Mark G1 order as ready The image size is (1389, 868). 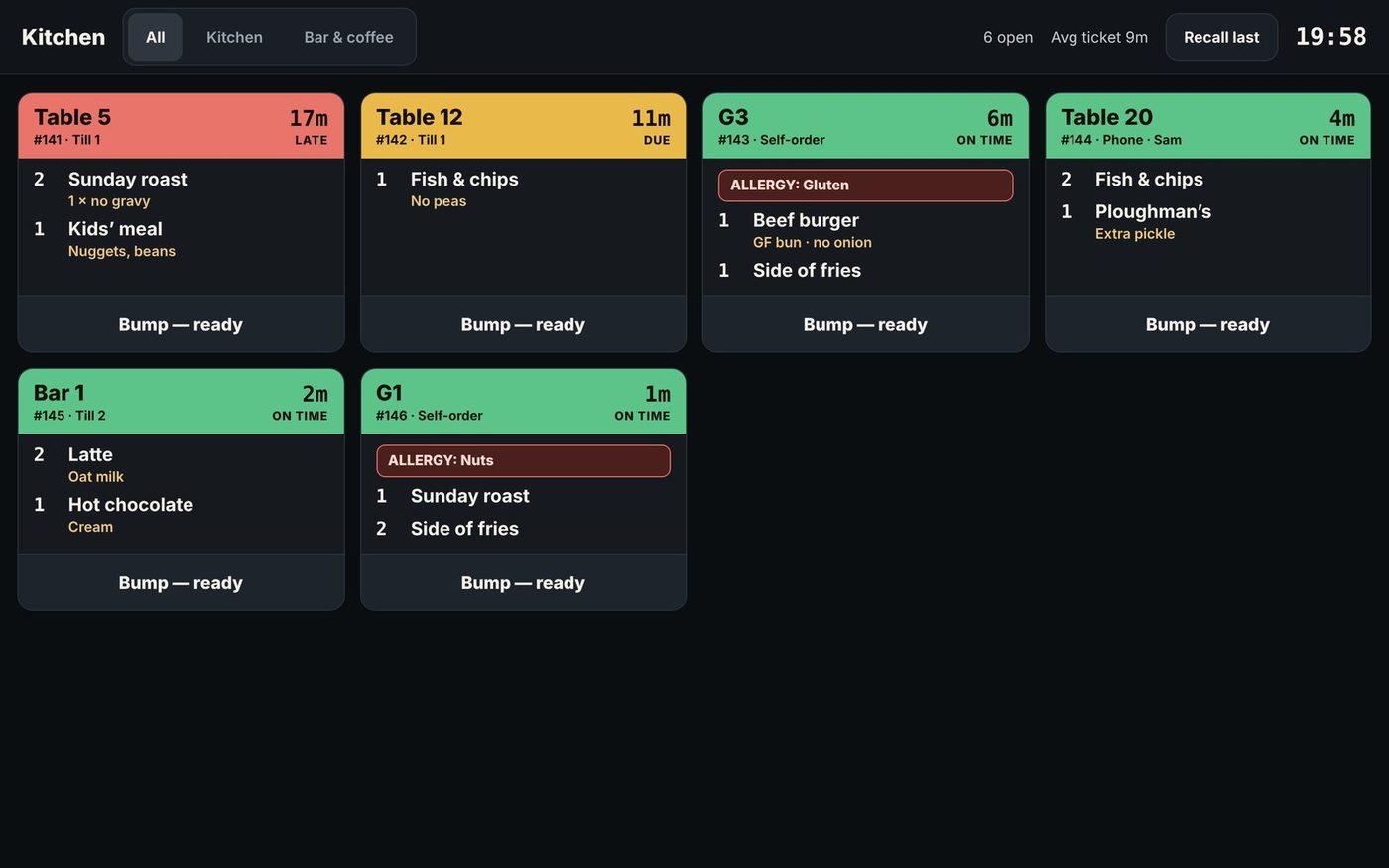point(523,582)
